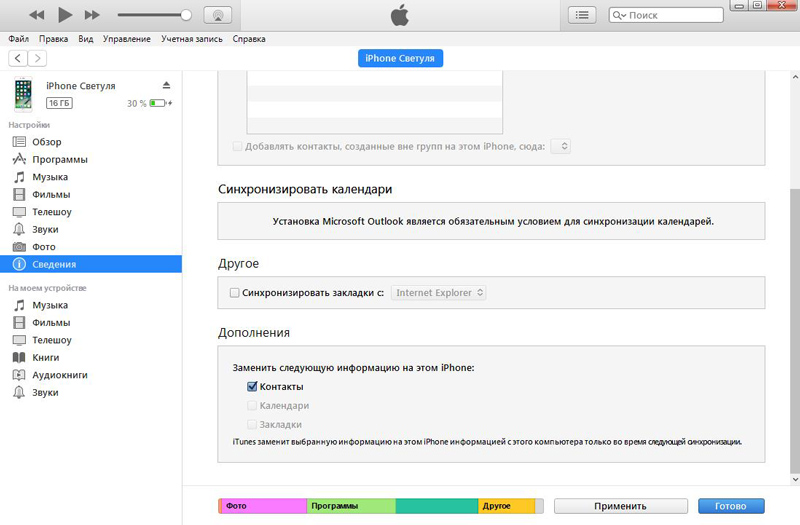The image size is (800, 525).
Task: Open the Файл menu
Action: 18,39
